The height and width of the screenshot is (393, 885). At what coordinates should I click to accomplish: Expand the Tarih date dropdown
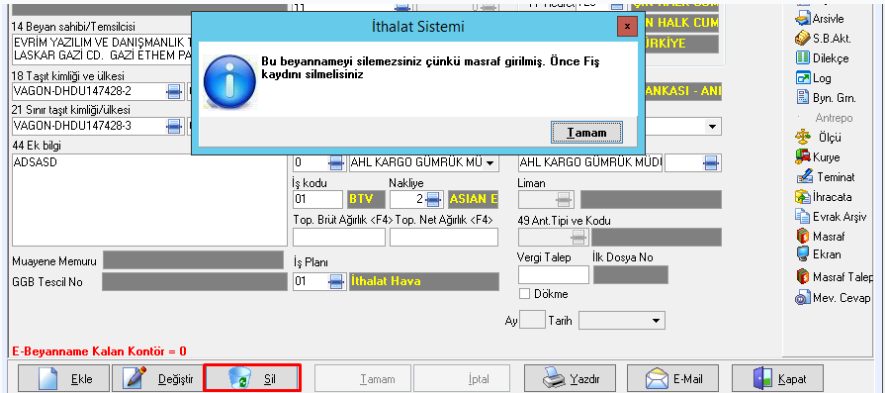655,321
